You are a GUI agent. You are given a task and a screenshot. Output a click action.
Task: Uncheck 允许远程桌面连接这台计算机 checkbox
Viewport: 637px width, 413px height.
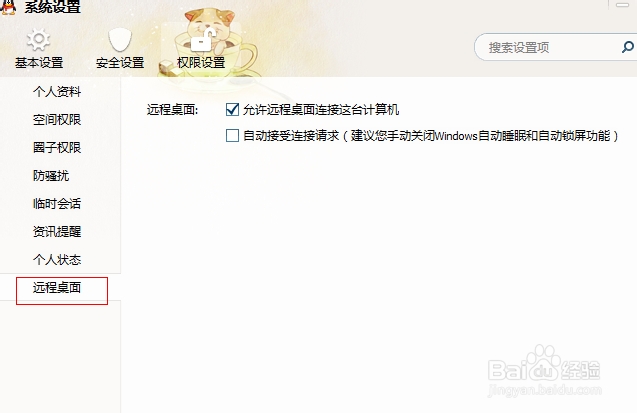point(232,110)
